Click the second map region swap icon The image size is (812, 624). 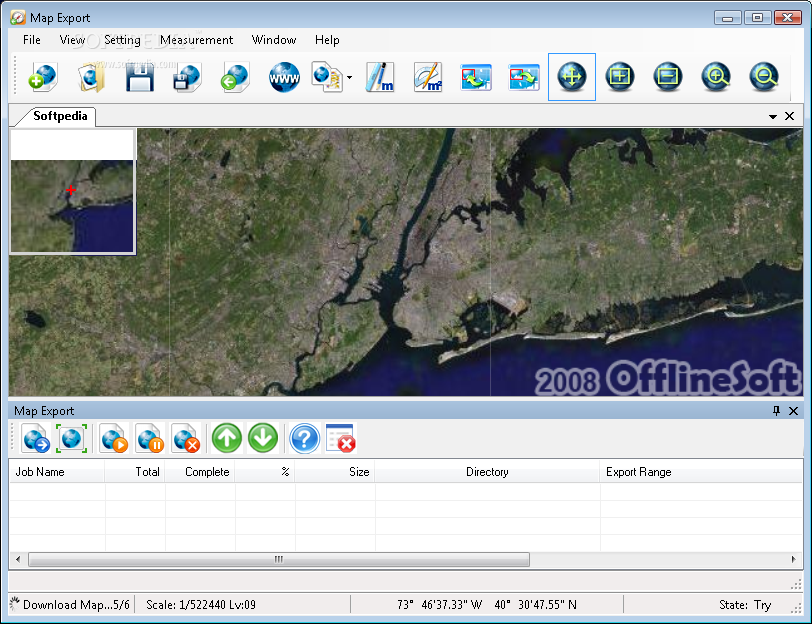(524, 77)
